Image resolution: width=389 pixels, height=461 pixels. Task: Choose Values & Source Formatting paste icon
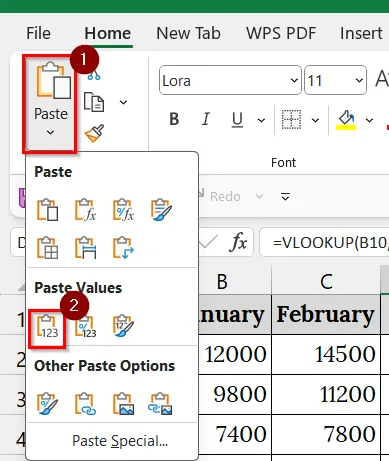(x=123, y=326)
